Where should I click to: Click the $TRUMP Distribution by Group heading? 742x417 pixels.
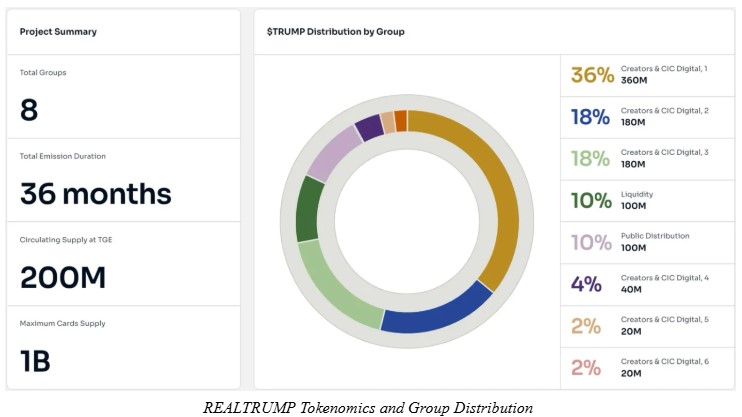coord(336,32)
